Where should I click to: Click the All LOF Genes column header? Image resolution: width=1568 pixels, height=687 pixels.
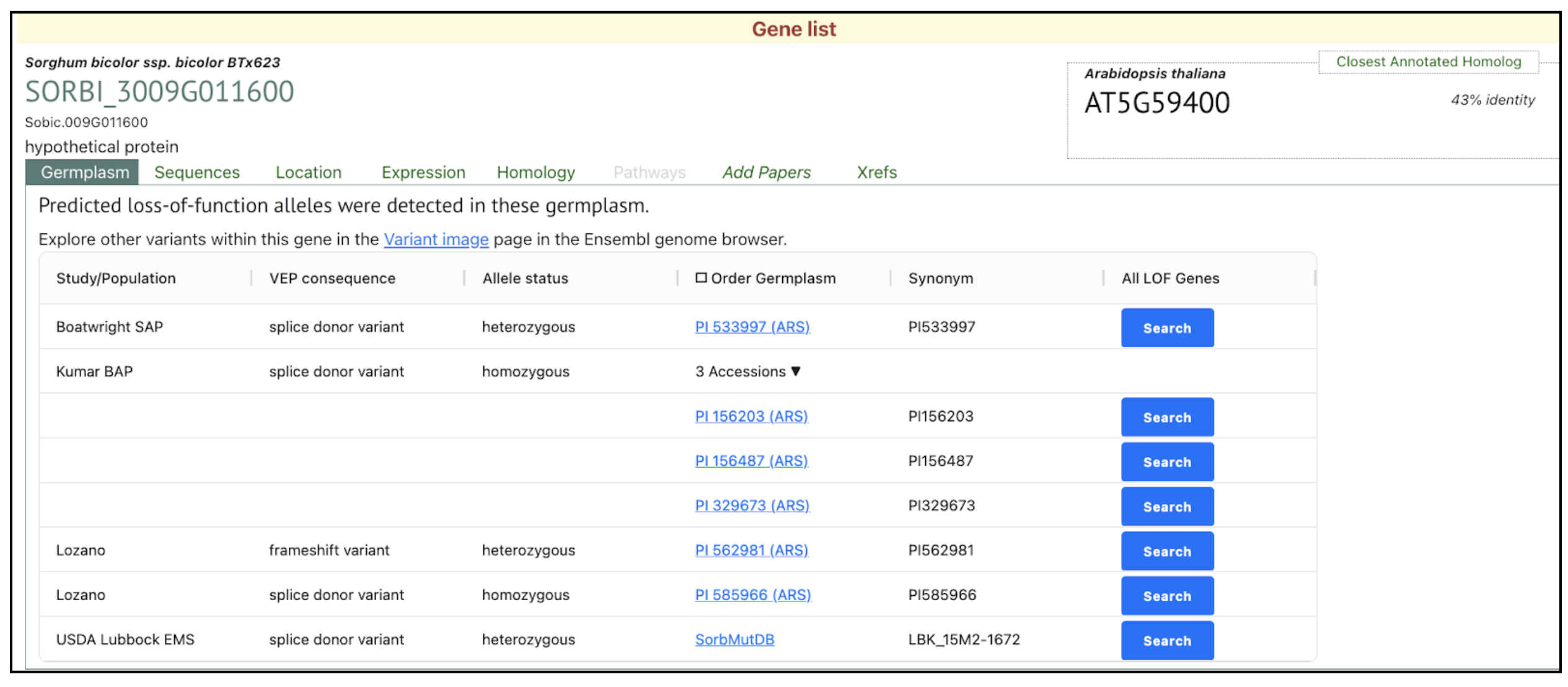[1170, 278]
